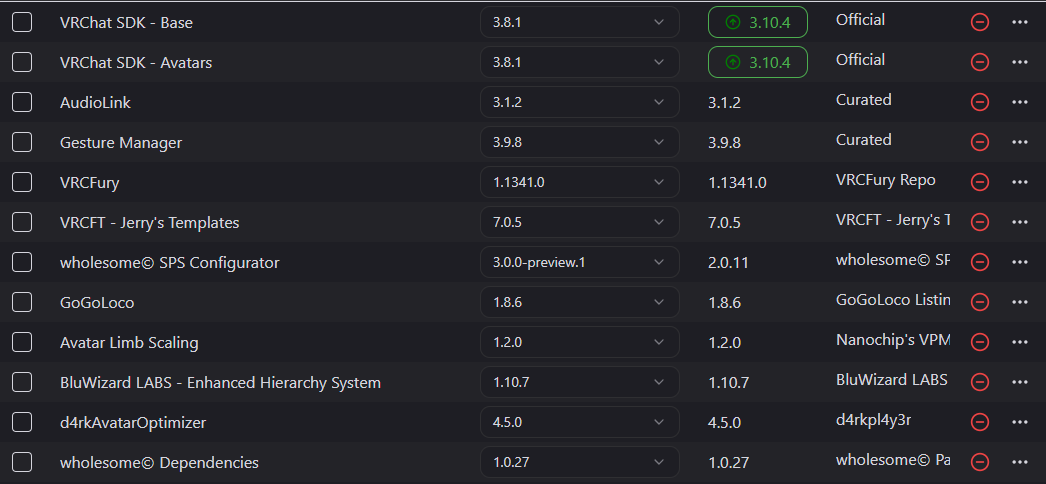Expand VRCFury 1.1341.0 version dropdown

(580, 182)
